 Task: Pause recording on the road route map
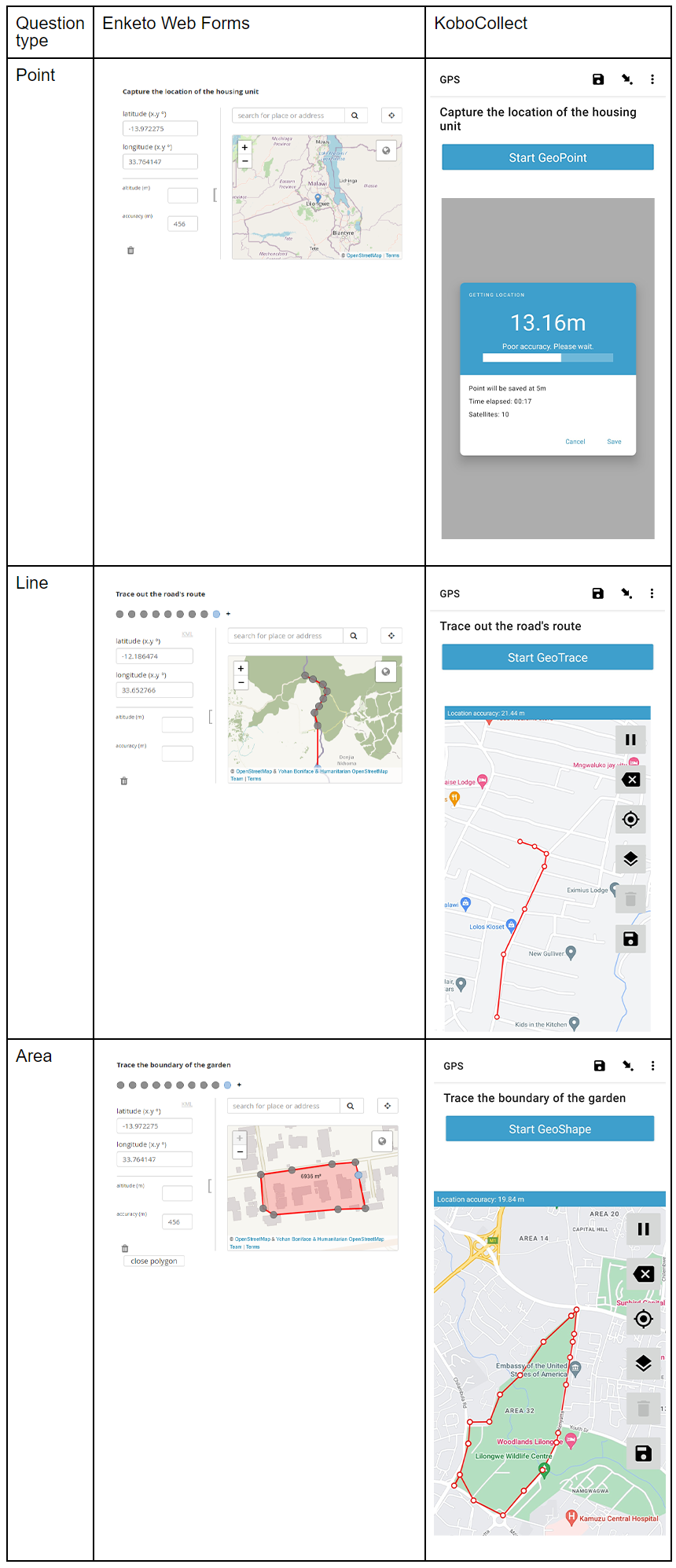pos(630,740)
